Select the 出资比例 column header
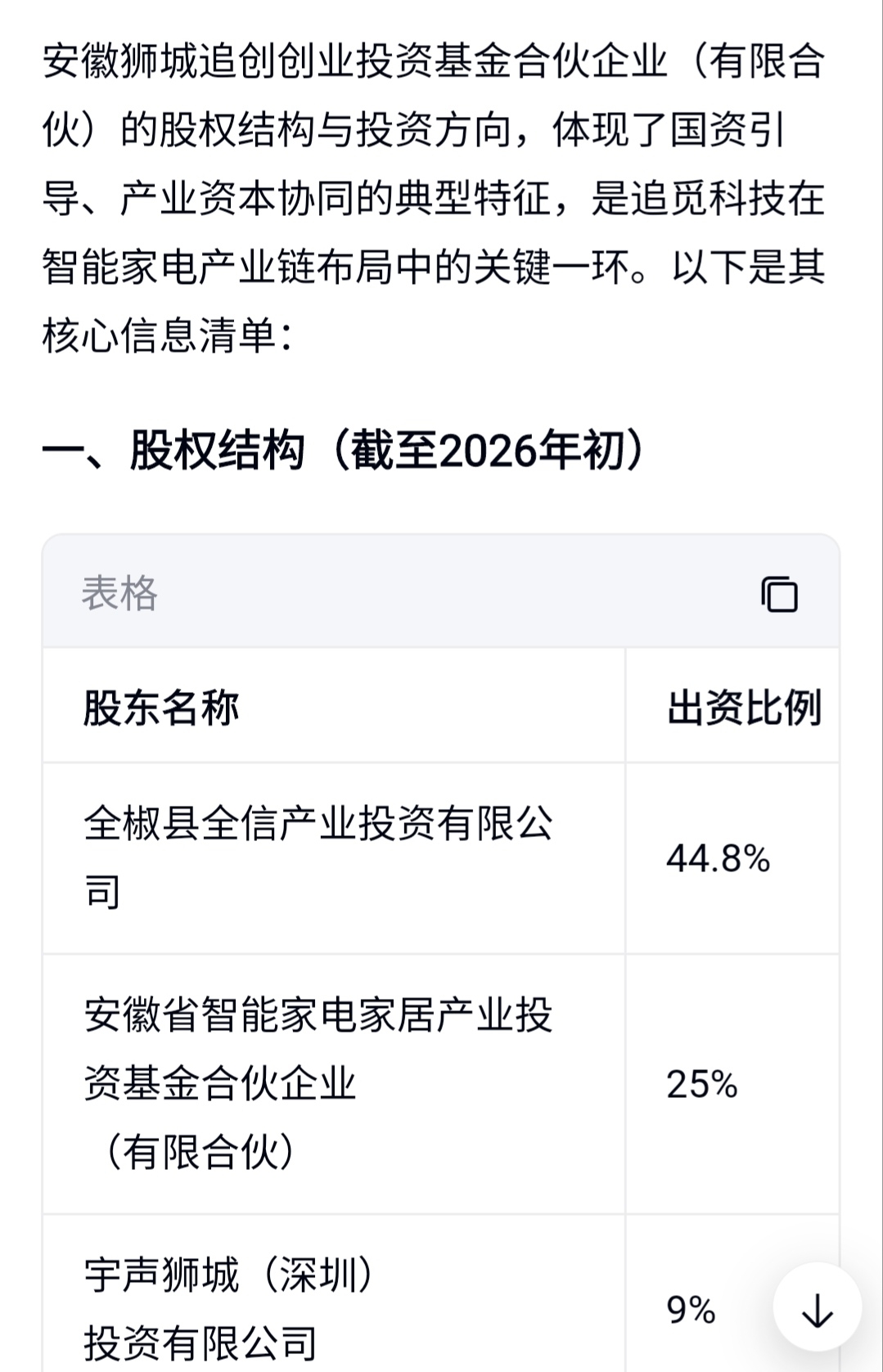Screen dimensions: 883x1372 tap(743, 708)
